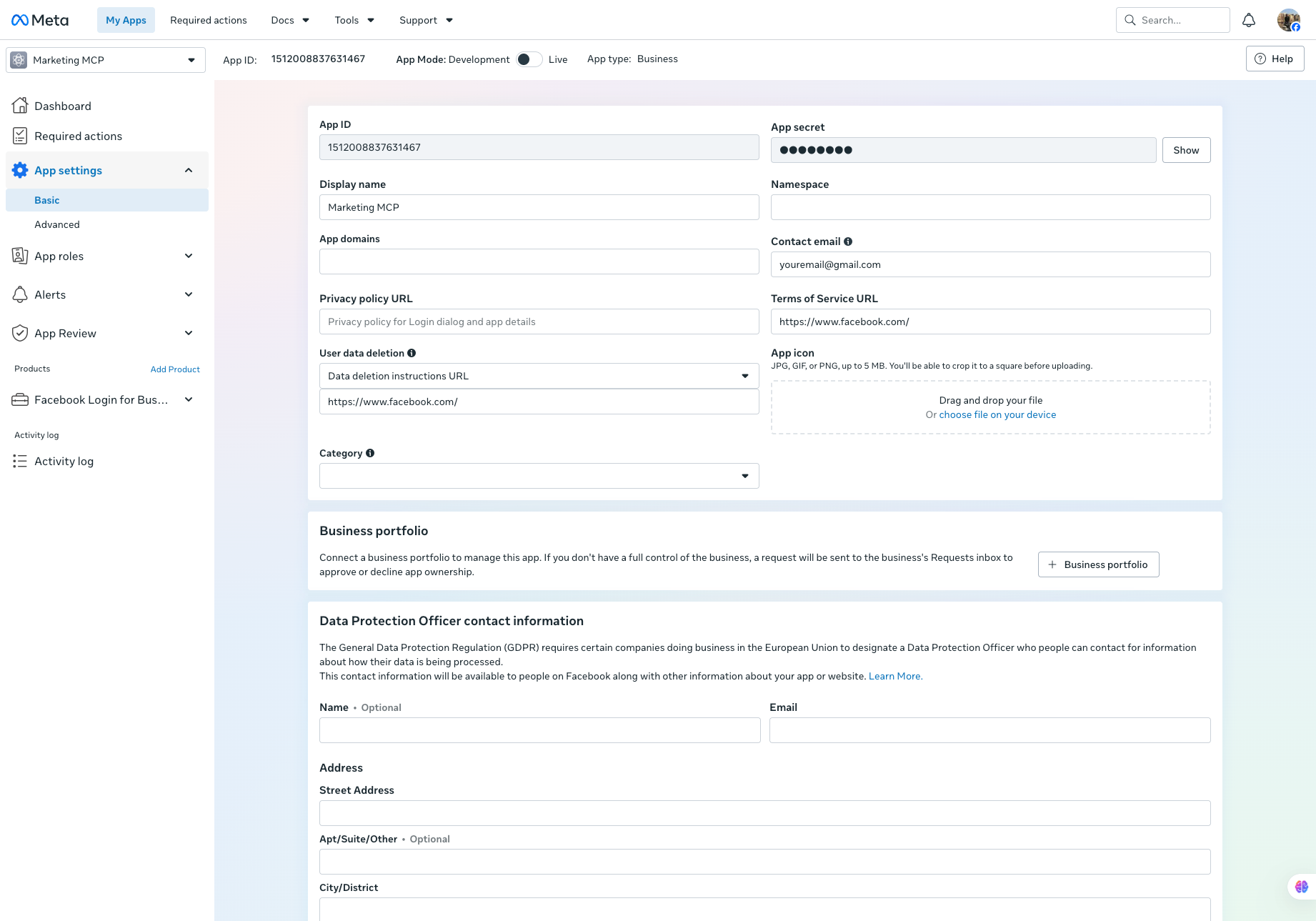The height and width of the screenshot is (921, 1316).
Task: Toggle App Mode to Live
Action: [x=529, y=59]
